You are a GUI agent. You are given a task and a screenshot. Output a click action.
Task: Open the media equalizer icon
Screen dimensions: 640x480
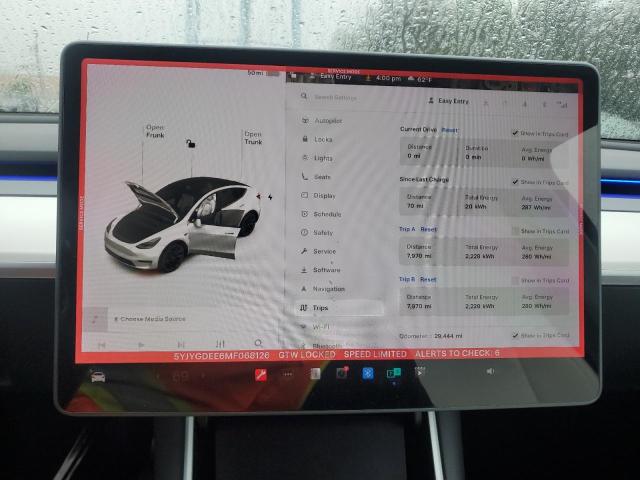coord(220,344)
